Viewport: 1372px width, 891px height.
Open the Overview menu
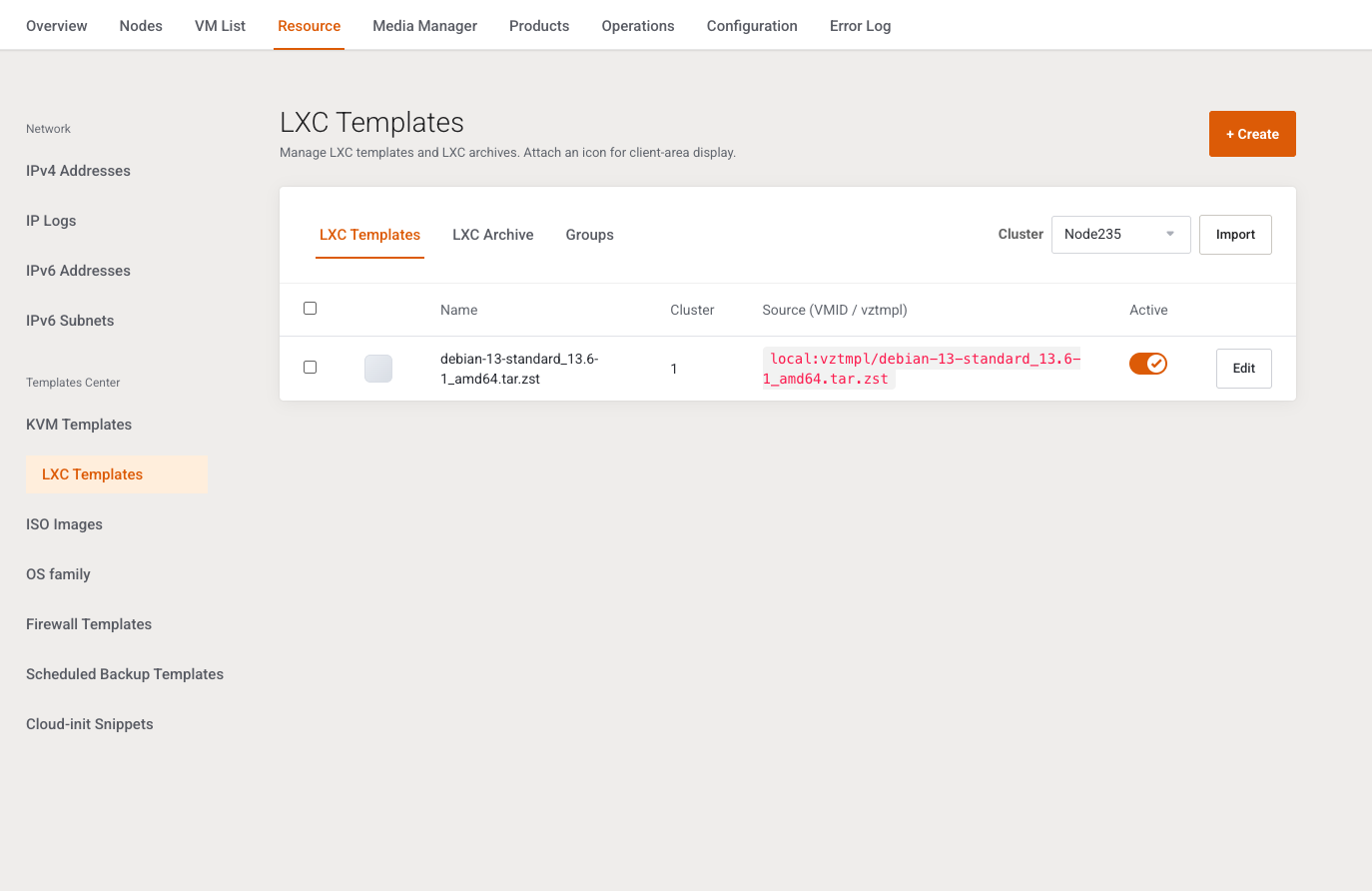[57, 26]
